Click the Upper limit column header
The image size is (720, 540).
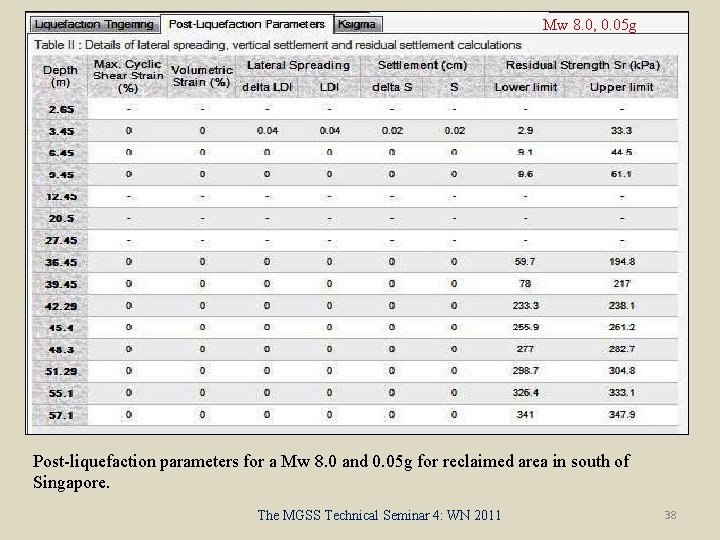622,87
